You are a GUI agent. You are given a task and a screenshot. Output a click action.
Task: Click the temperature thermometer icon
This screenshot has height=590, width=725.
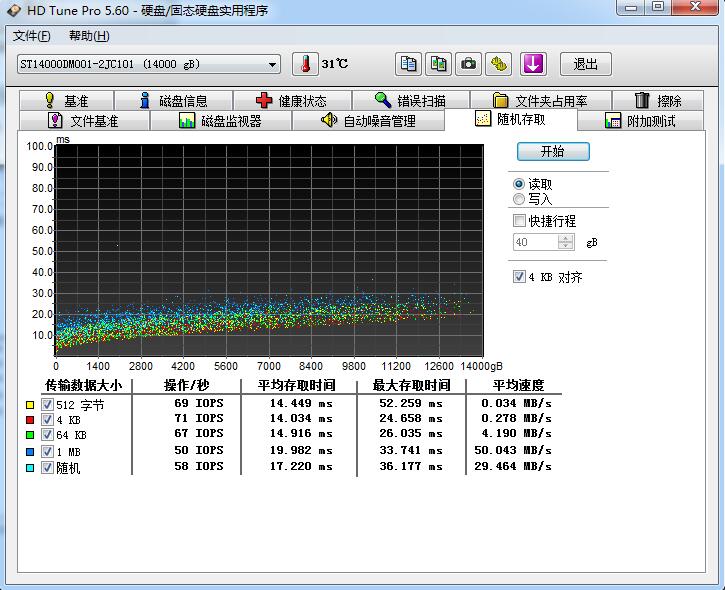pyautogui.click(x=305, y=64)
